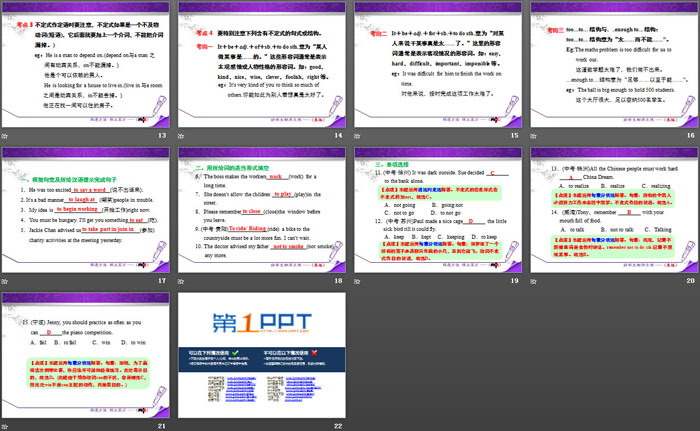The height and width of the screenshot is (431, 700).
Task: Click slide number label "20"
Action: pyautogui.click(x=691, y=280)
